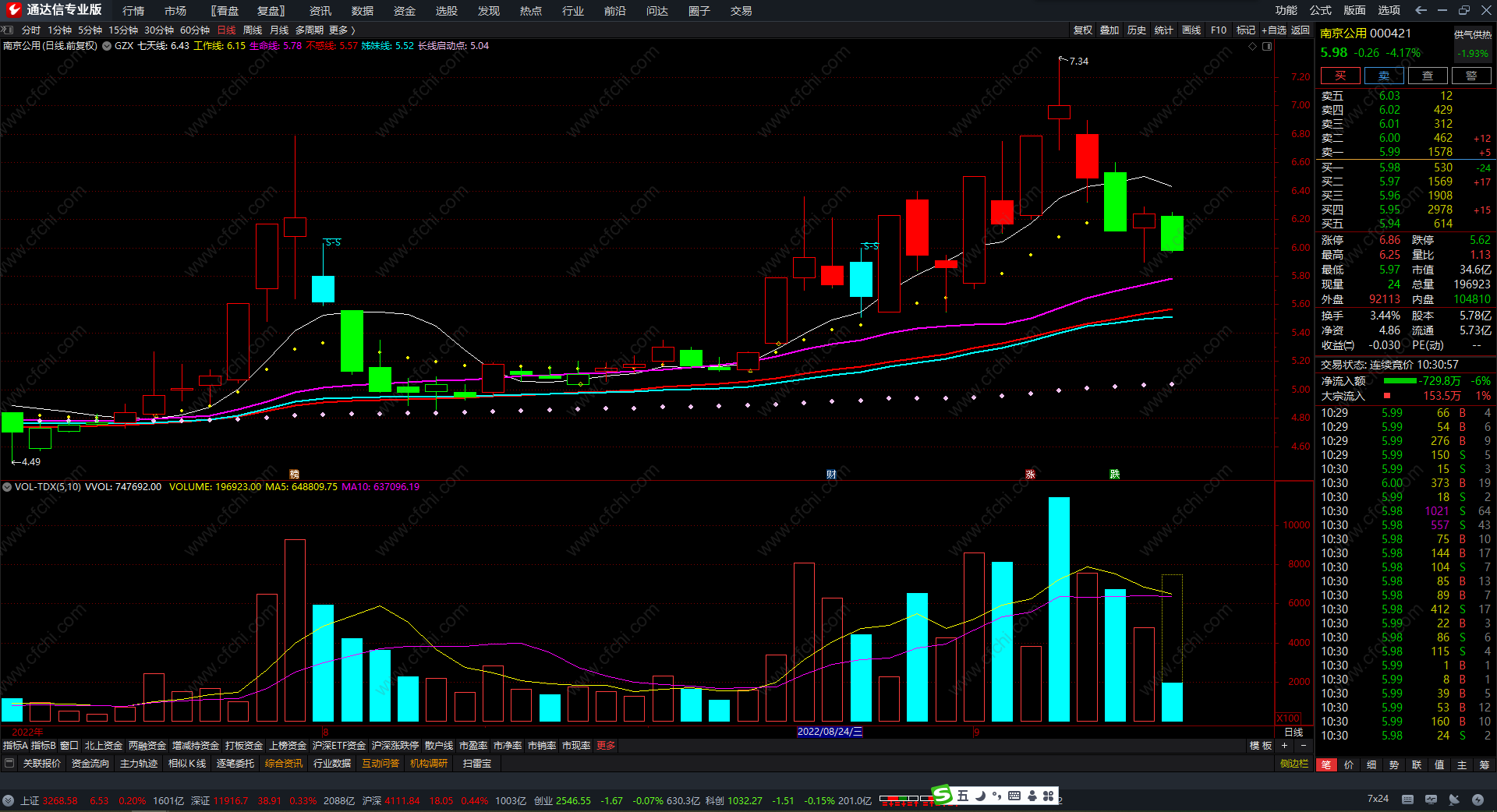
Task: Click the back arrow in title bar
Action: click(1421, 10)
